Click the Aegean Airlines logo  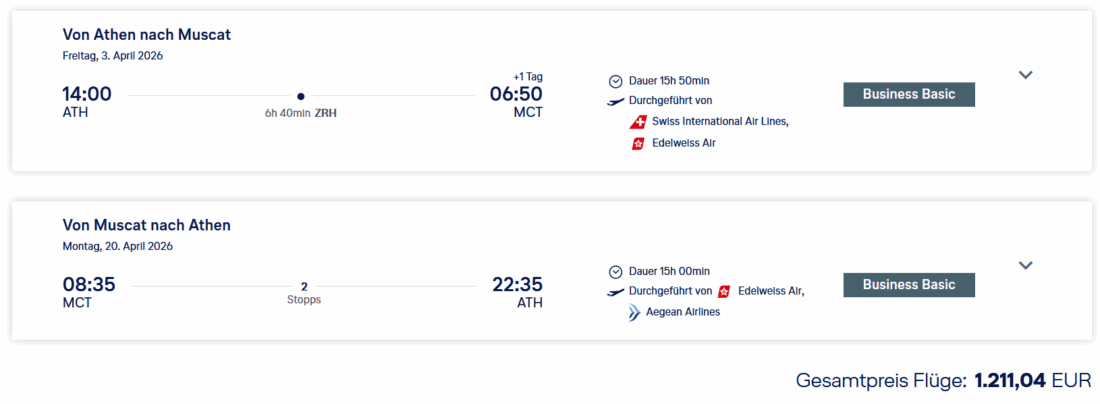click(634, 312)
